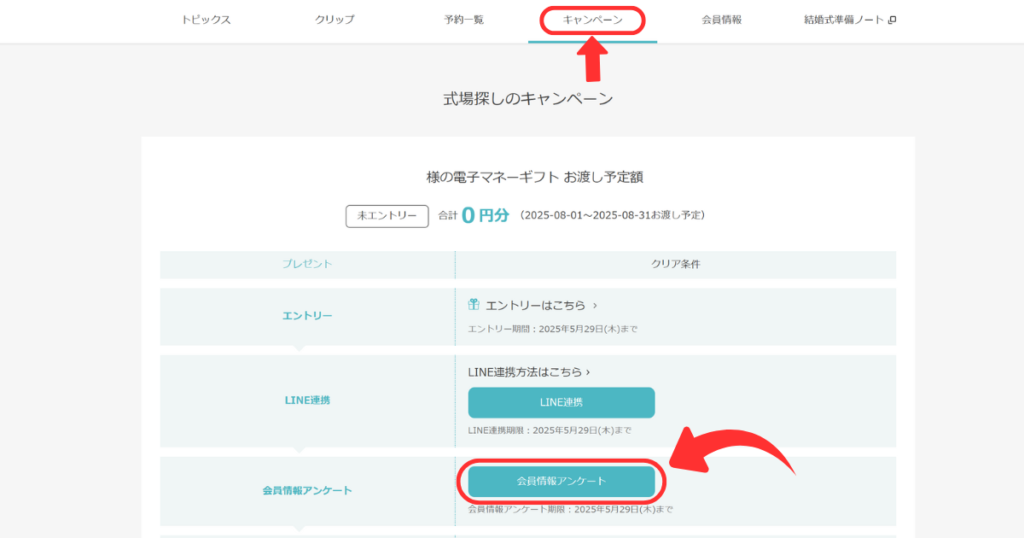Open the LINE連携方法はこちら link

(x=528, y=372)
